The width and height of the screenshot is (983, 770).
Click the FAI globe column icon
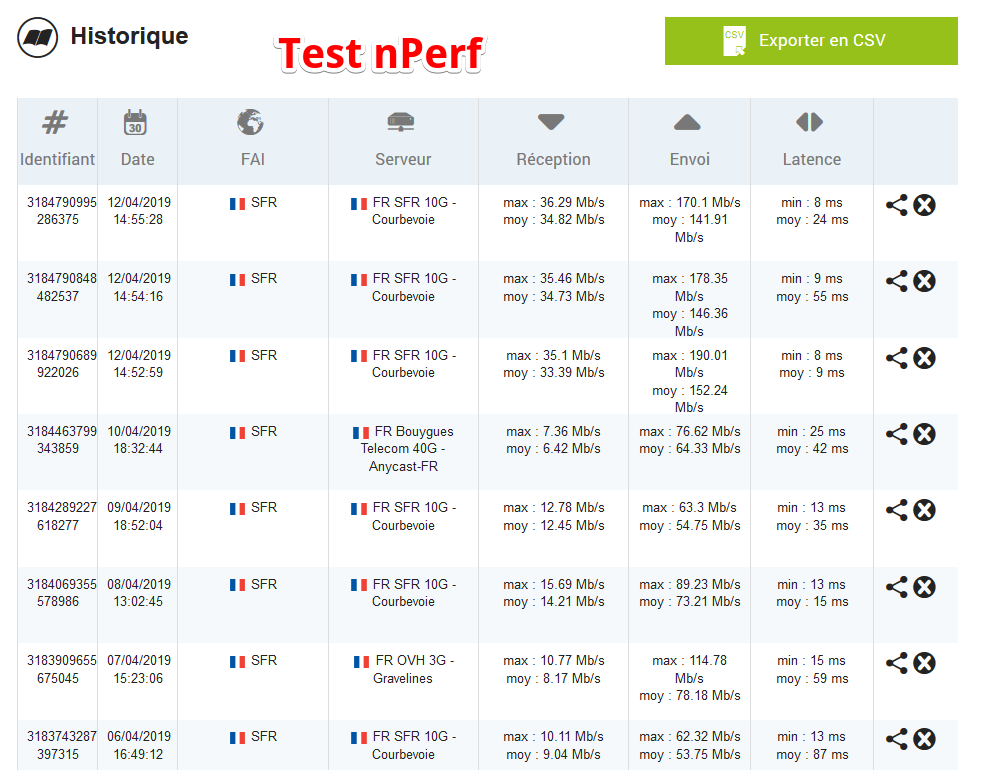pos(251,123)
